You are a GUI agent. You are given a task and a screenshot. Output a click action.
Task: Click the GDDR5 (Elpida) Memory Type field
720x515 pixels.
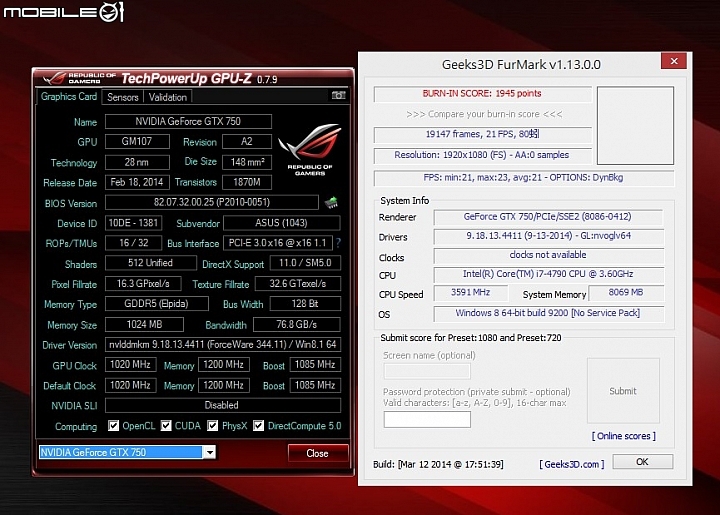[x=157, y=303]
